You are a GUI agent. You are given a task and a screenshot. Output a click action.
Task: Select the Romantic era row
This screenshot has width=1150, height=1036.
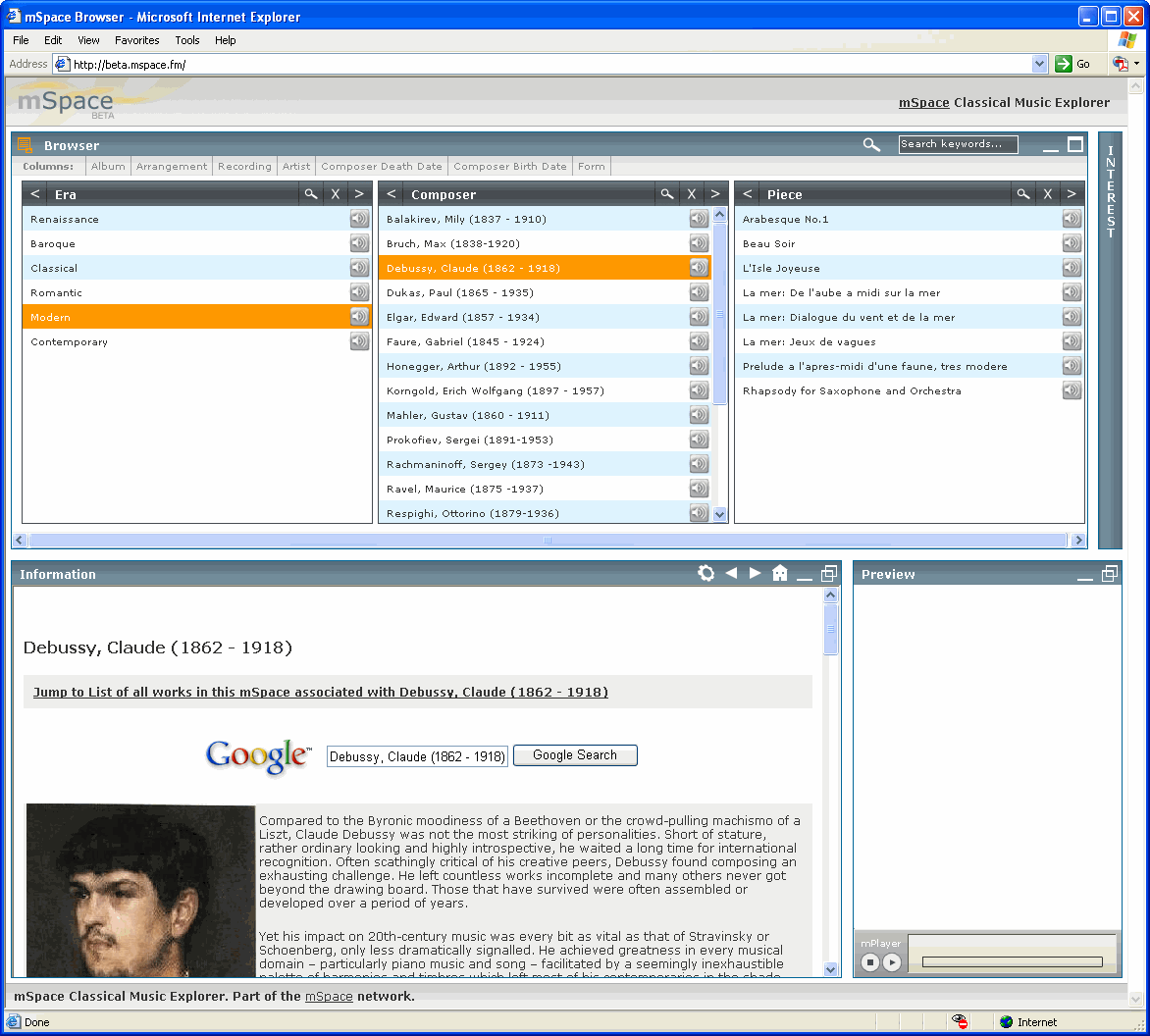(x=197, y=292)
